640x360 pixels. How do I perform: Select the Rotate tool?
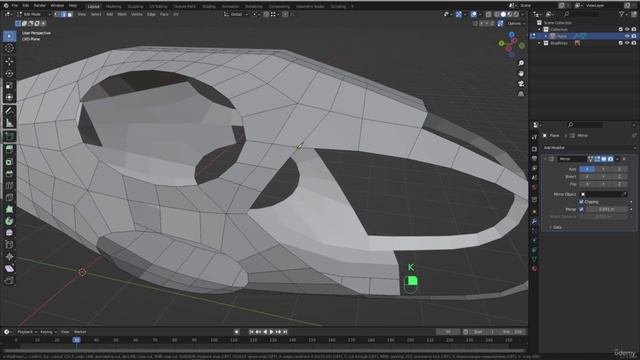point(9,73)
